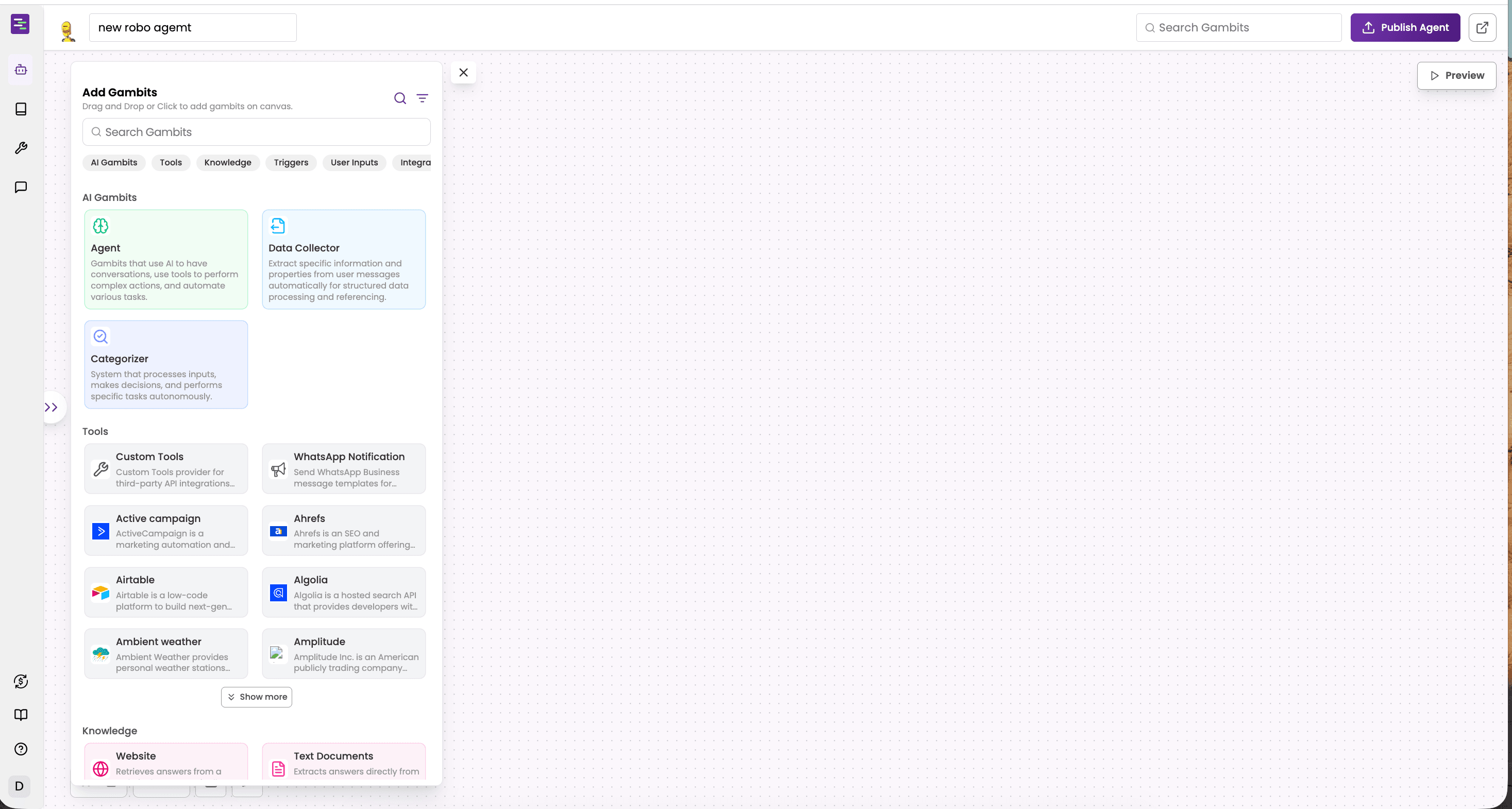Open the help question mark icon
The image size is (1512, 809).
[21, 749]
